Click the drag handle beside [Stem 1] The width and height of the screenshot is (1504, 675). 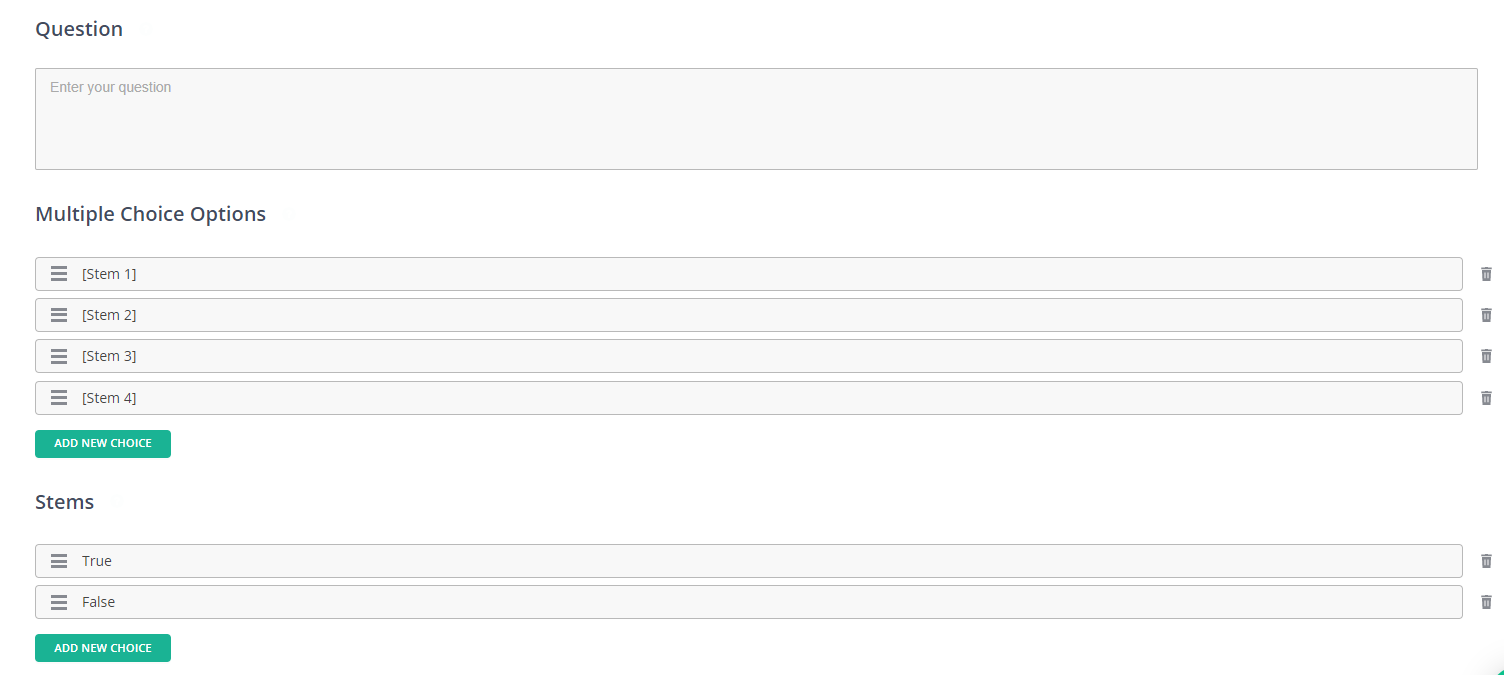pos(59,274)
